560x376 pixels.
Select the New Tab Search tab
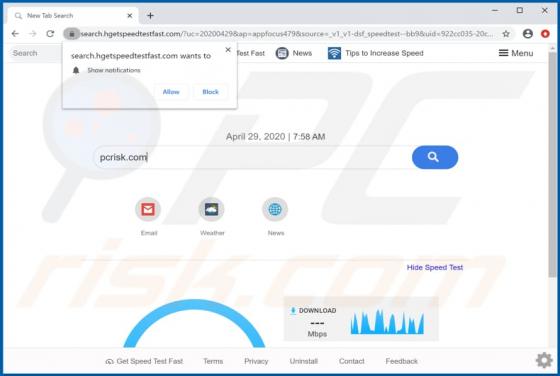coord(73,16)
